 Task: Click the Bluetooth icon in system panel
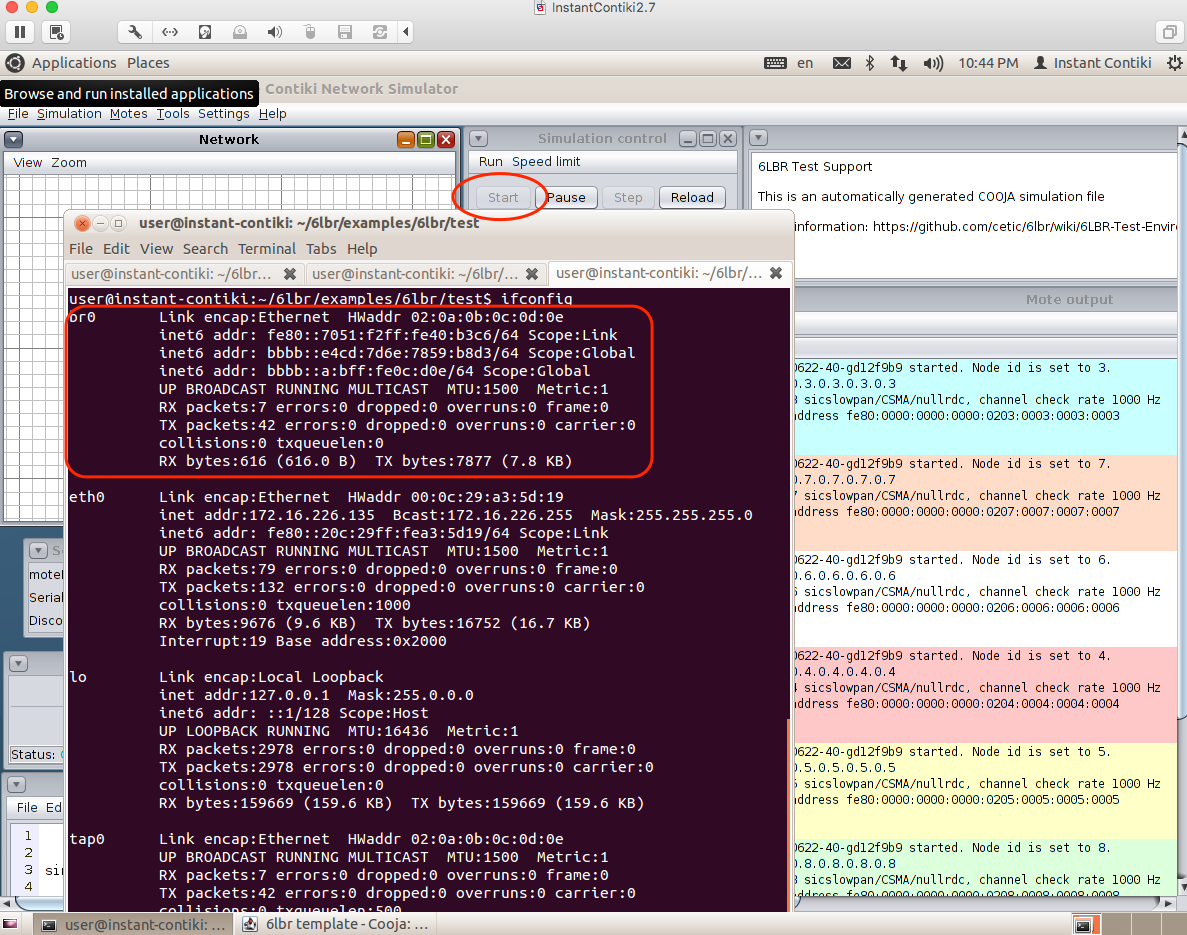[x=869, y=63]
